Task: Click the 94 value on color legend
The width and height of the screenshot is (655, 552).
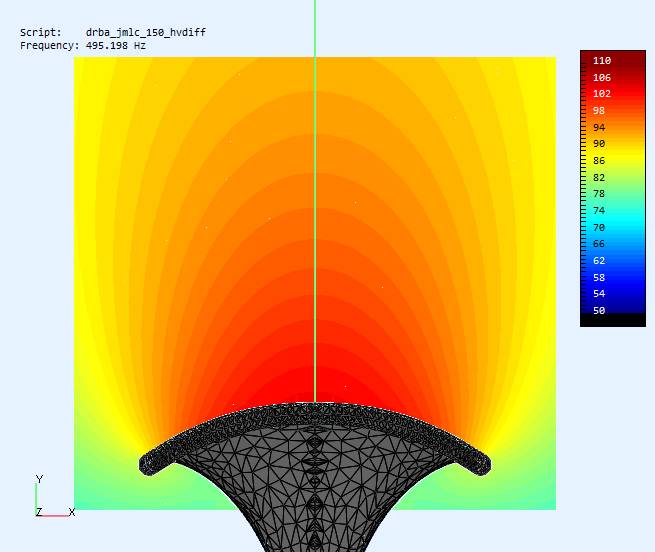Action: [599, 127]
